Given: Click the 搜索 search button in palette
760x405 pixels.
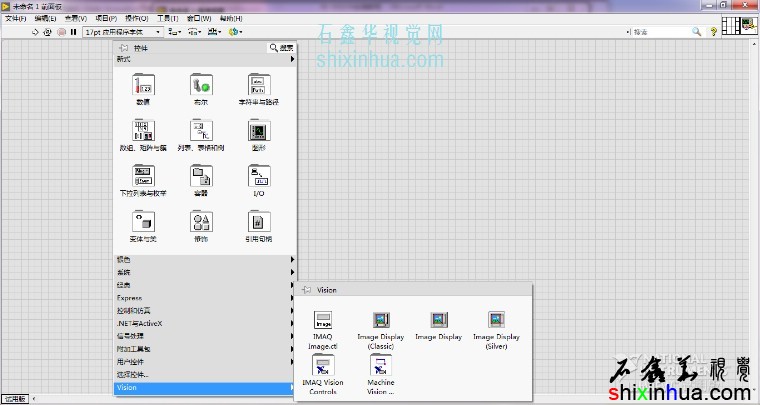Looking at the screenshot, I should point(281,47).
